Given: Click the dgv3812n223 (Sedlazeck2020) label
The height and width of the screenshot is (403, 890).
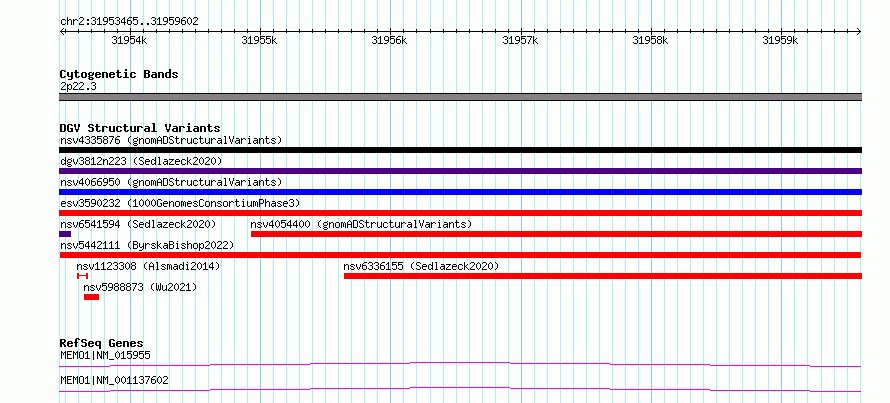Looking at the screenshot, I should coord(141,161).
